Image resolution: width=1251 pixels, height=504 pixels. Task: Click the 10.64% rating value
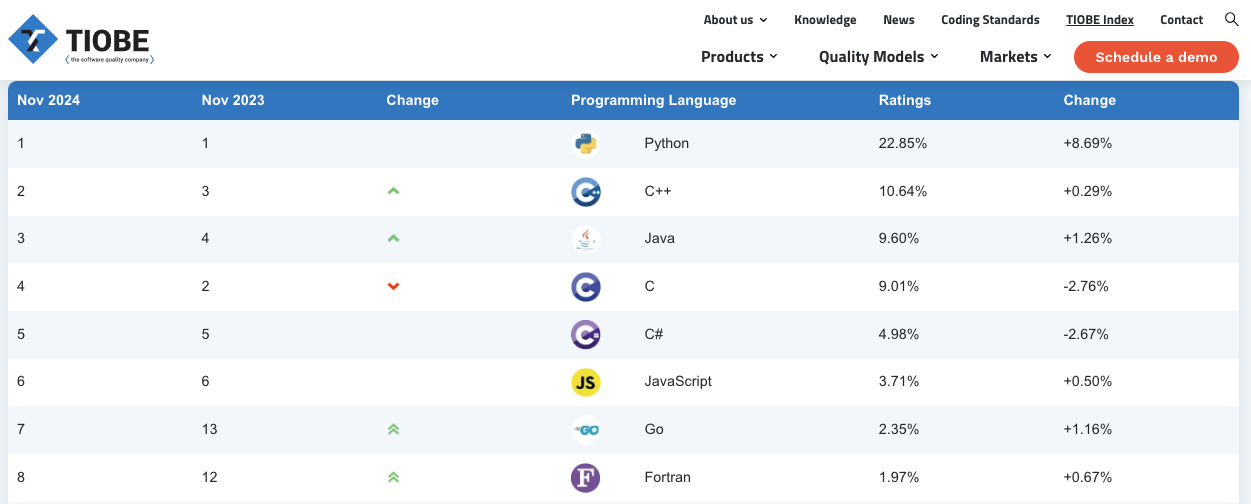(x=903, y=191)
